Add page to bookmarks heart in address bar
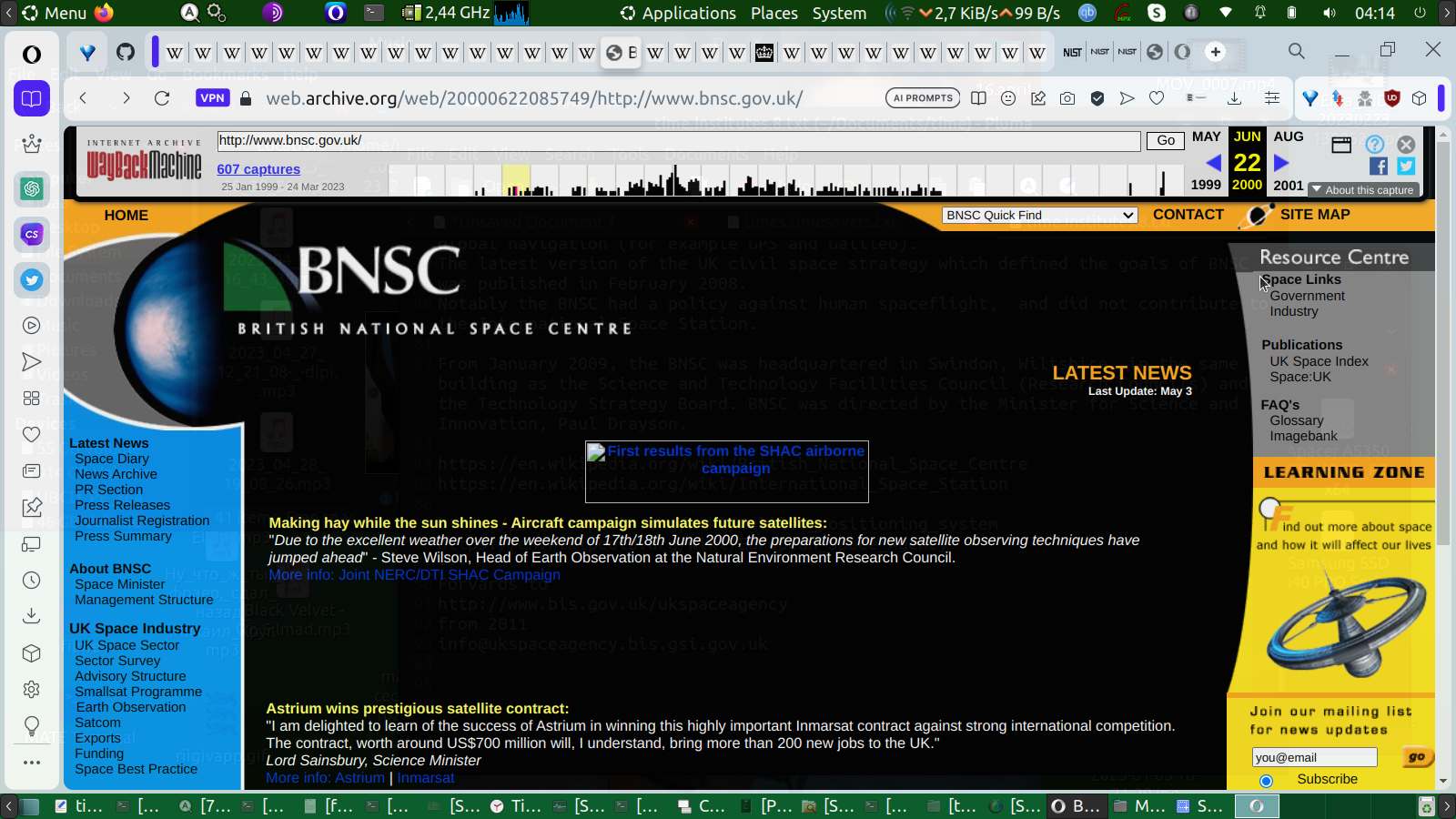The image size is (1456, 819). point(1157,98)
